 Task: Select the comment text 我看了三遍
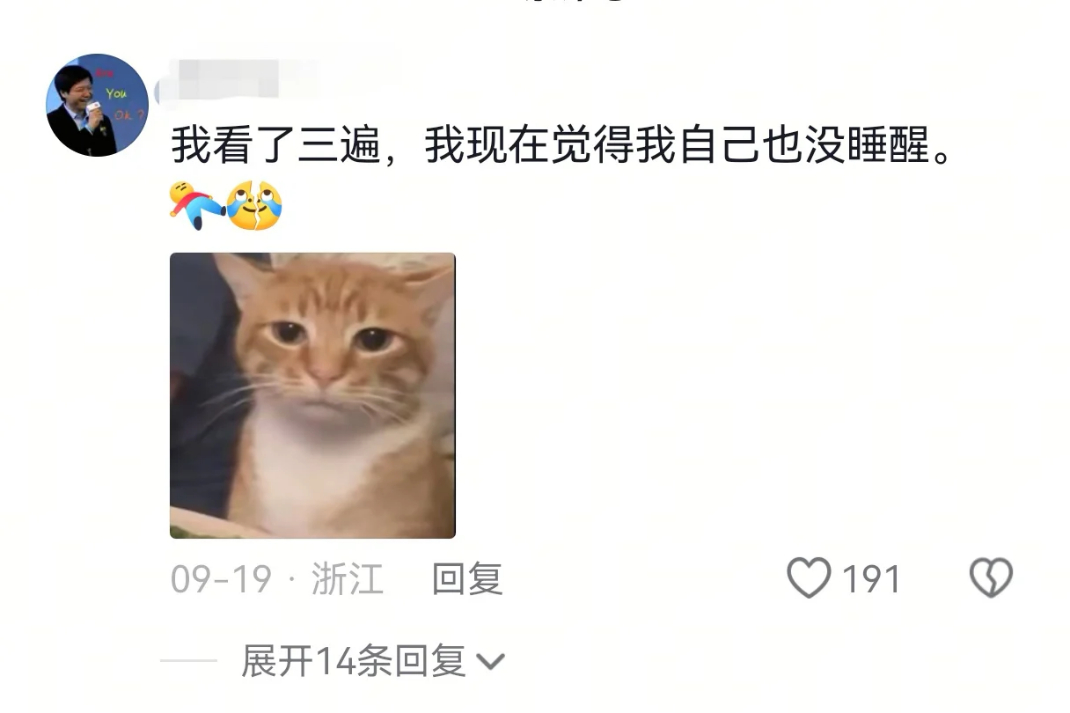276,145
